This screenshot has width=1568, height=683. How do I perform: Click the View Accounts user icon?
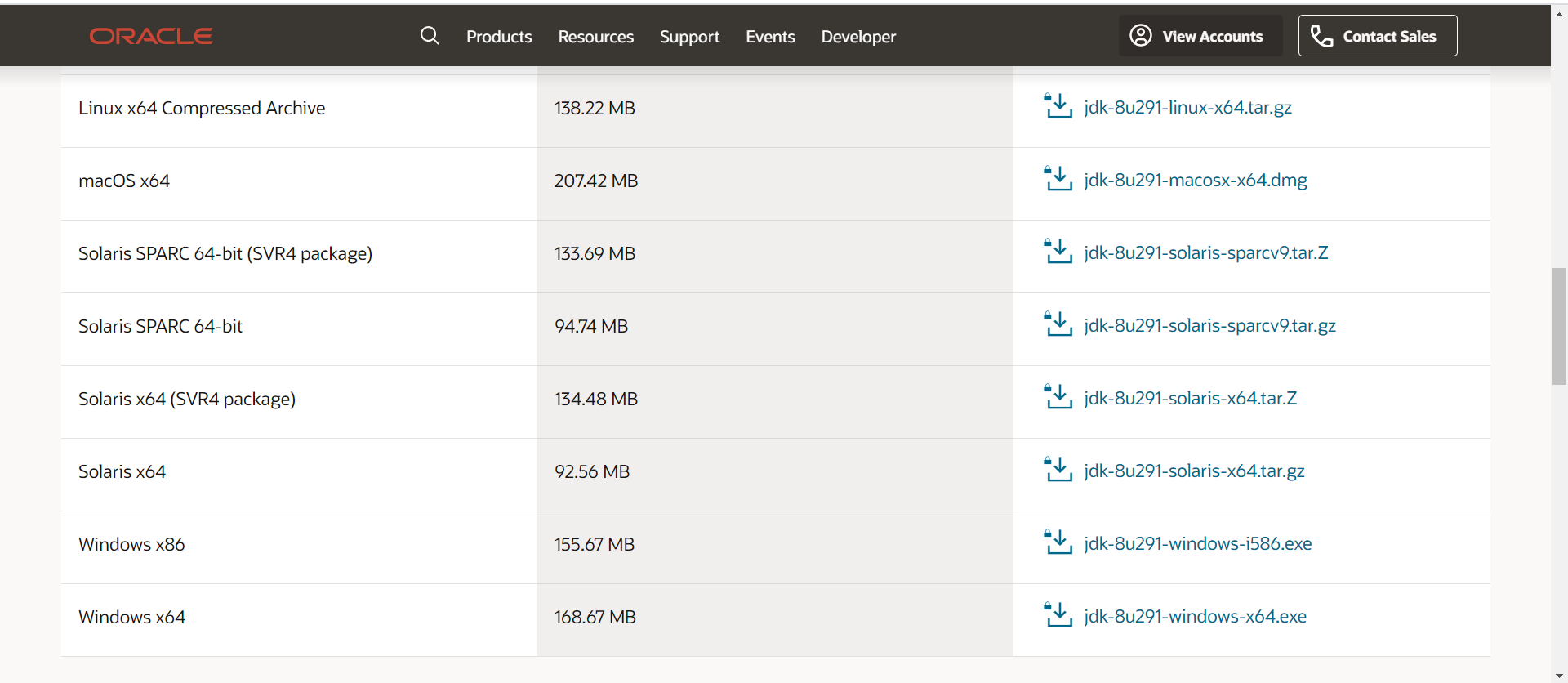coord(1141,35)
